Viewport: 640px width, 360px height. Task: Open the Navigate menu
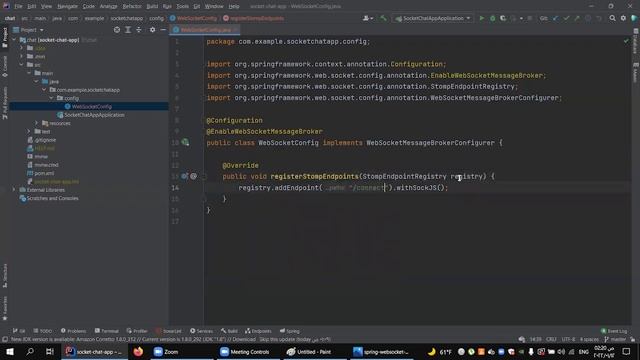point(67,6)
